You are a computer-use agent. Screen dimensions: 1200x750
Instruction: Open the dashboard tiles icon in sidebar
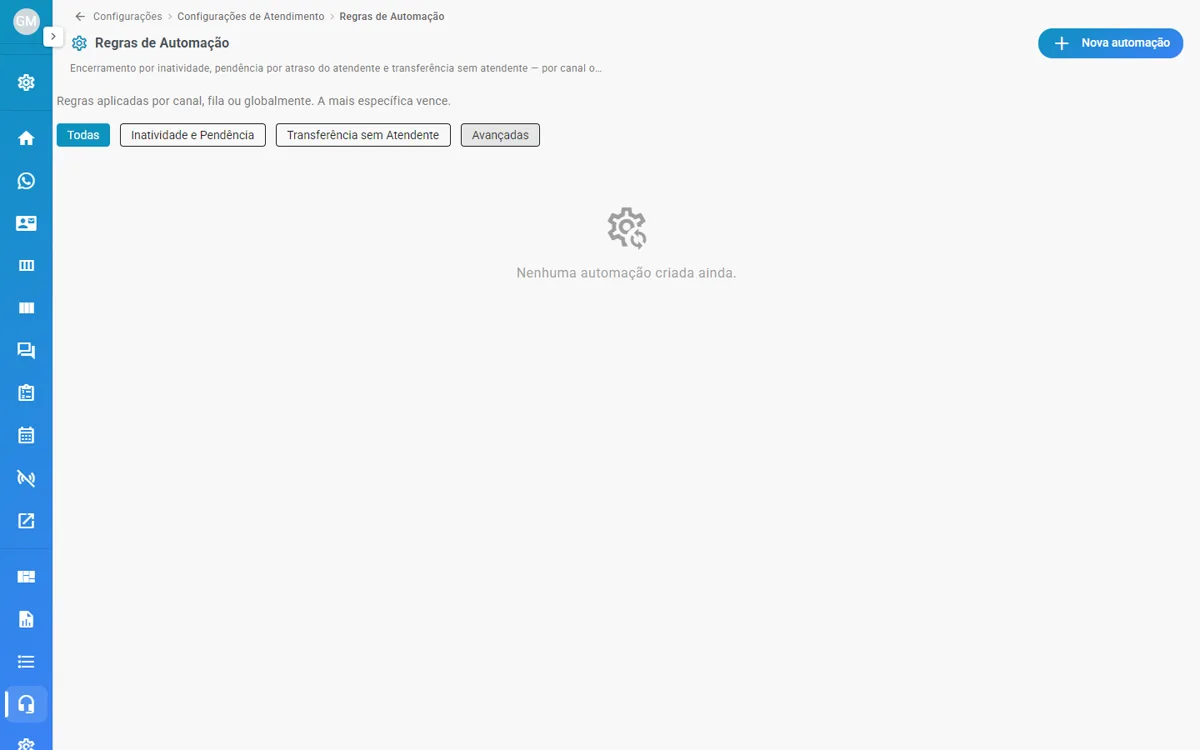[26, 576]
